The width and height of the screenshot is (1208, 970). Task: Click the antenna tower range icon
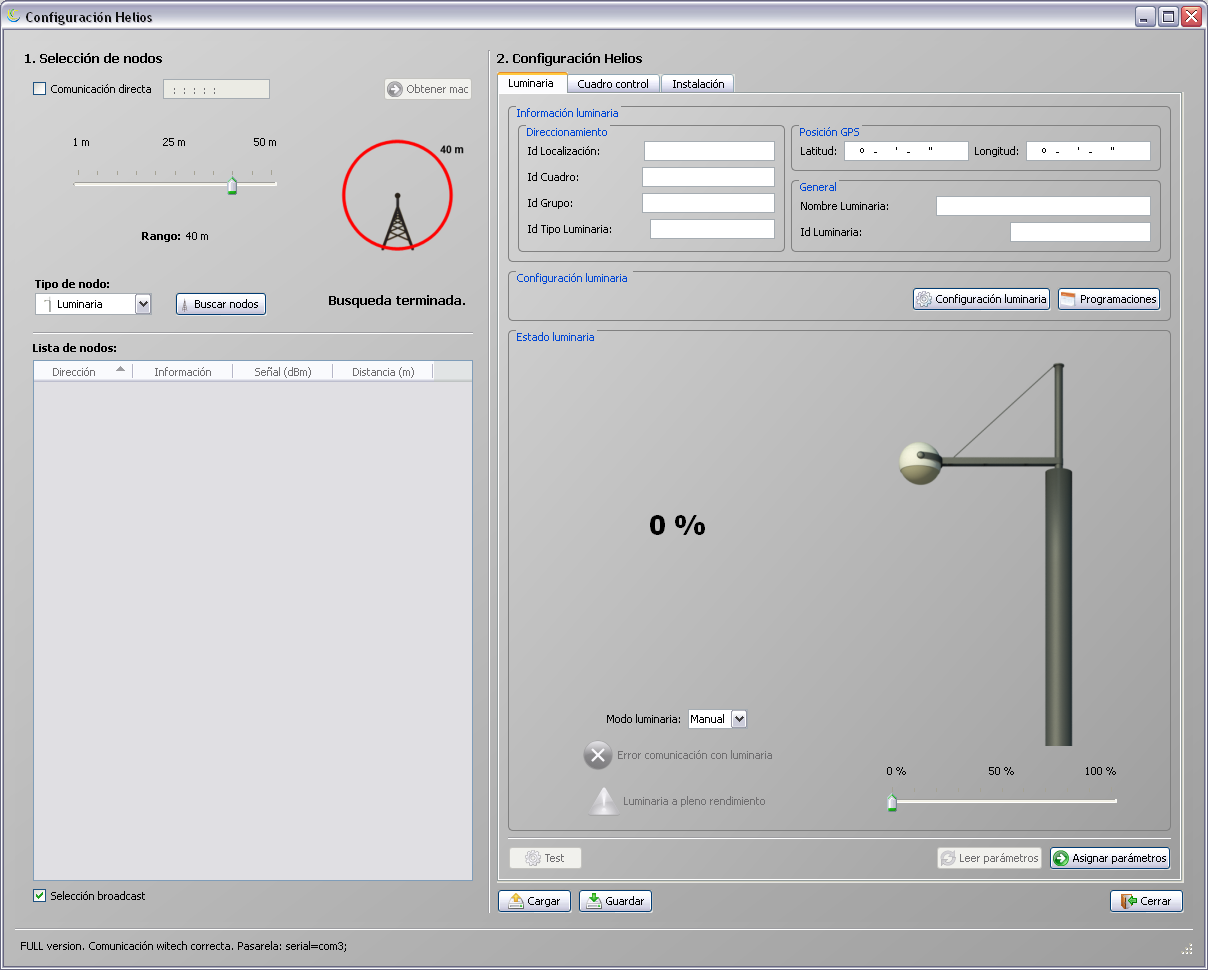tap(398, 221)
